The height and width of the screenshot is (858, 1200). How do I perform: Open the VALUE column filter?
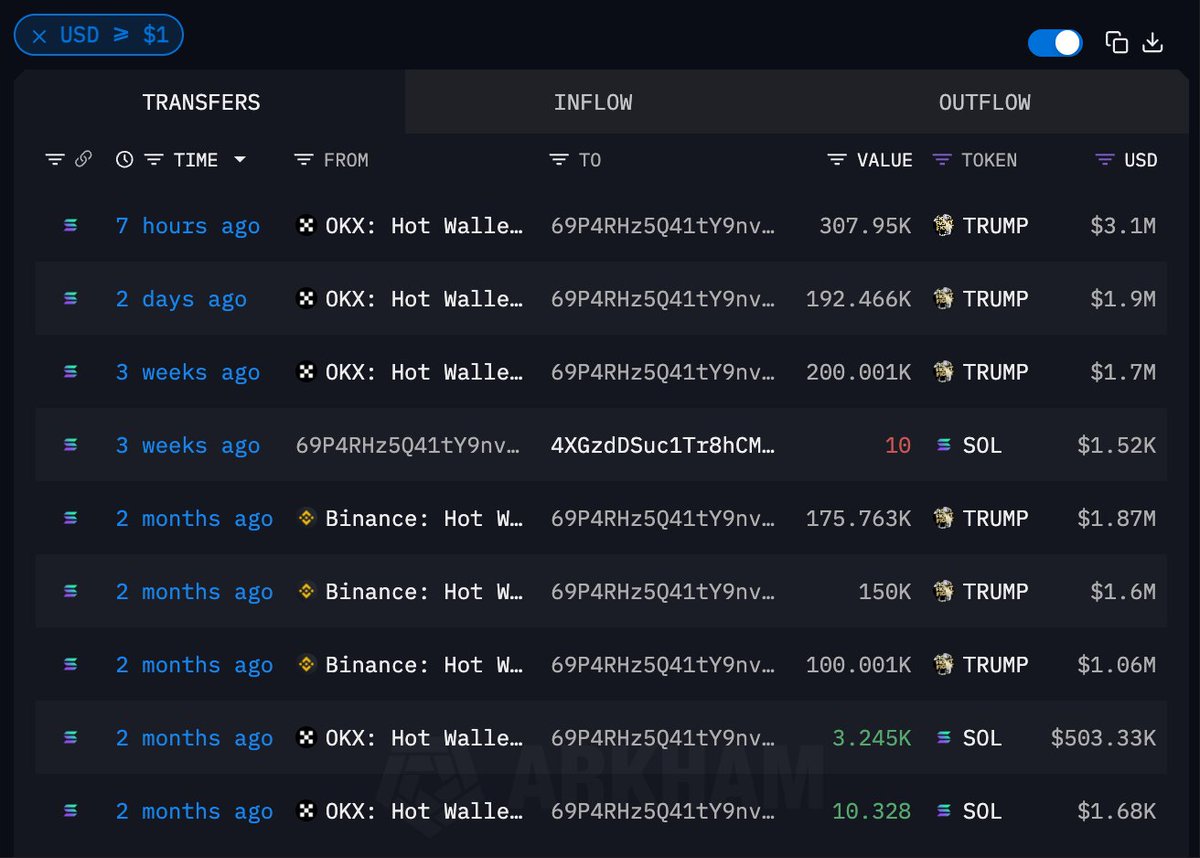pos(838,160)
